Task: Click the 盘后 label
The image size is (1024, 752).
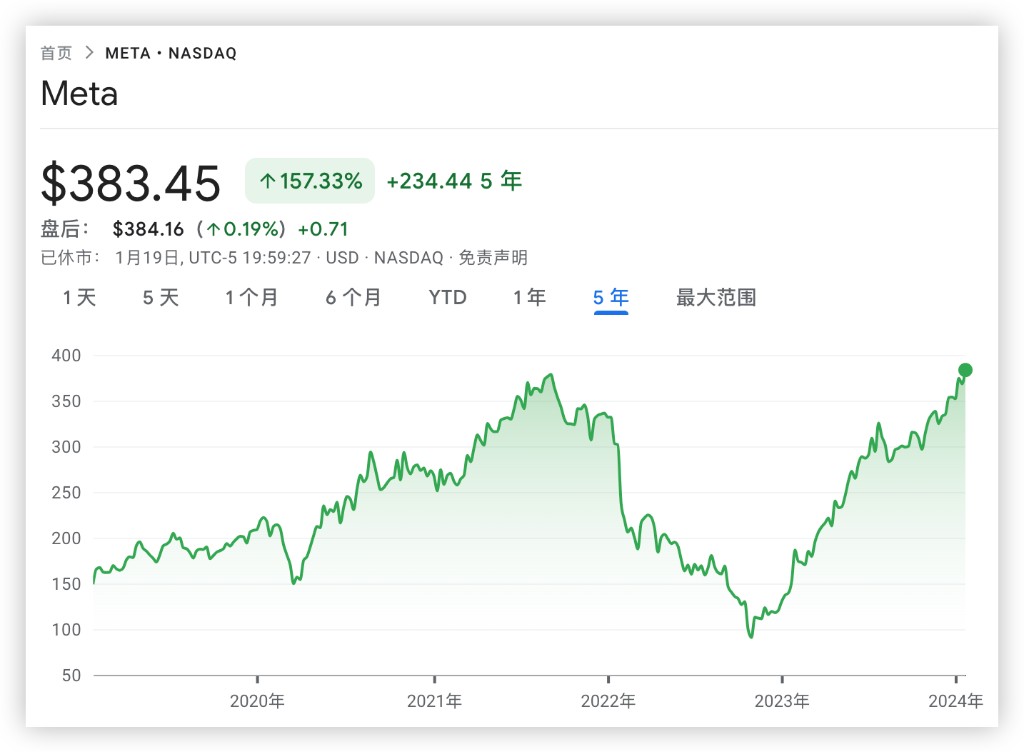Action: click(65, 229)
